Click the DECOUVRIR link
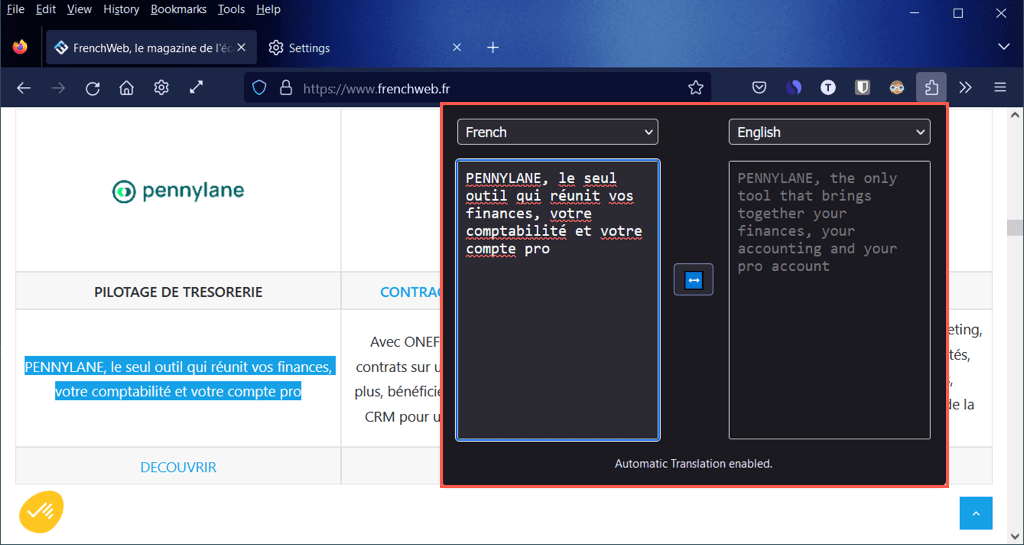1024x545 pixels. [178, 467]
